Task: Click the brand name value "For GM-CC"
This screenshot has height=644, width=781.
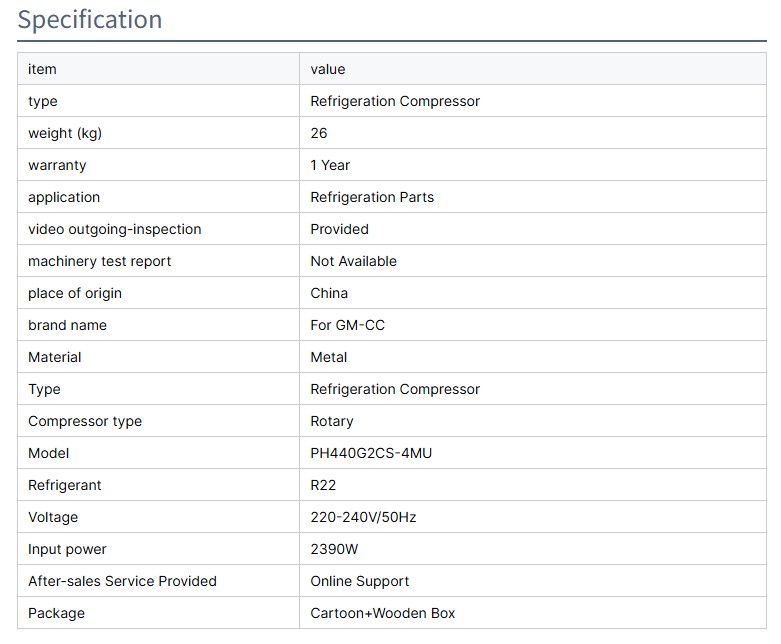Action: coord(348,325)
